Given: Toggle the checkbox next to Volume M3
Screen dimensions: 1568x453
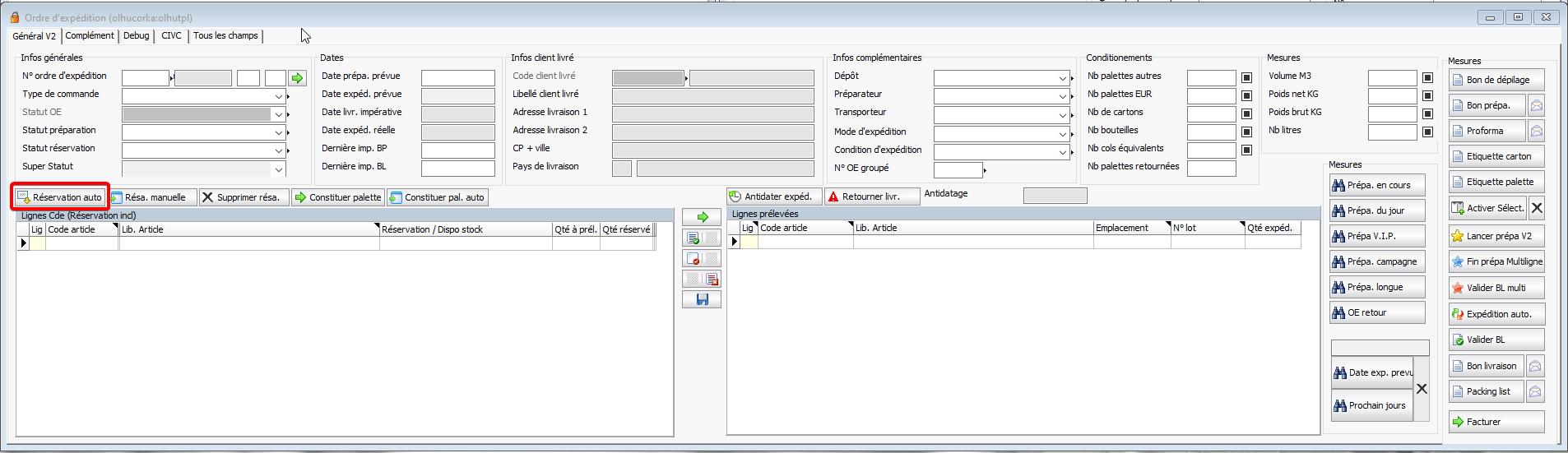Looking at the screenshot, I should click(x=1427, y=77).
